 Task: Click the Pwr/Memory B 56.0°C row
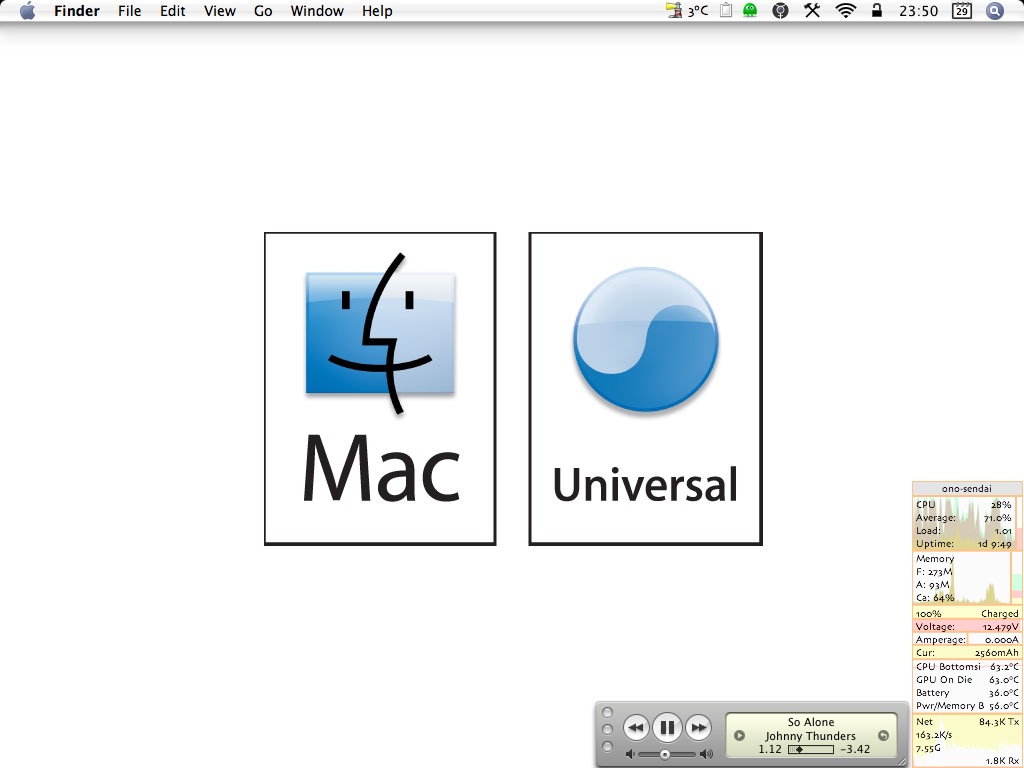967,706
